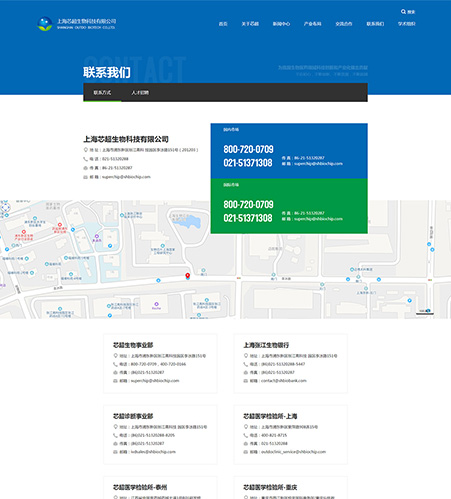Open the 产业布局 navigation item

[313, 24]
